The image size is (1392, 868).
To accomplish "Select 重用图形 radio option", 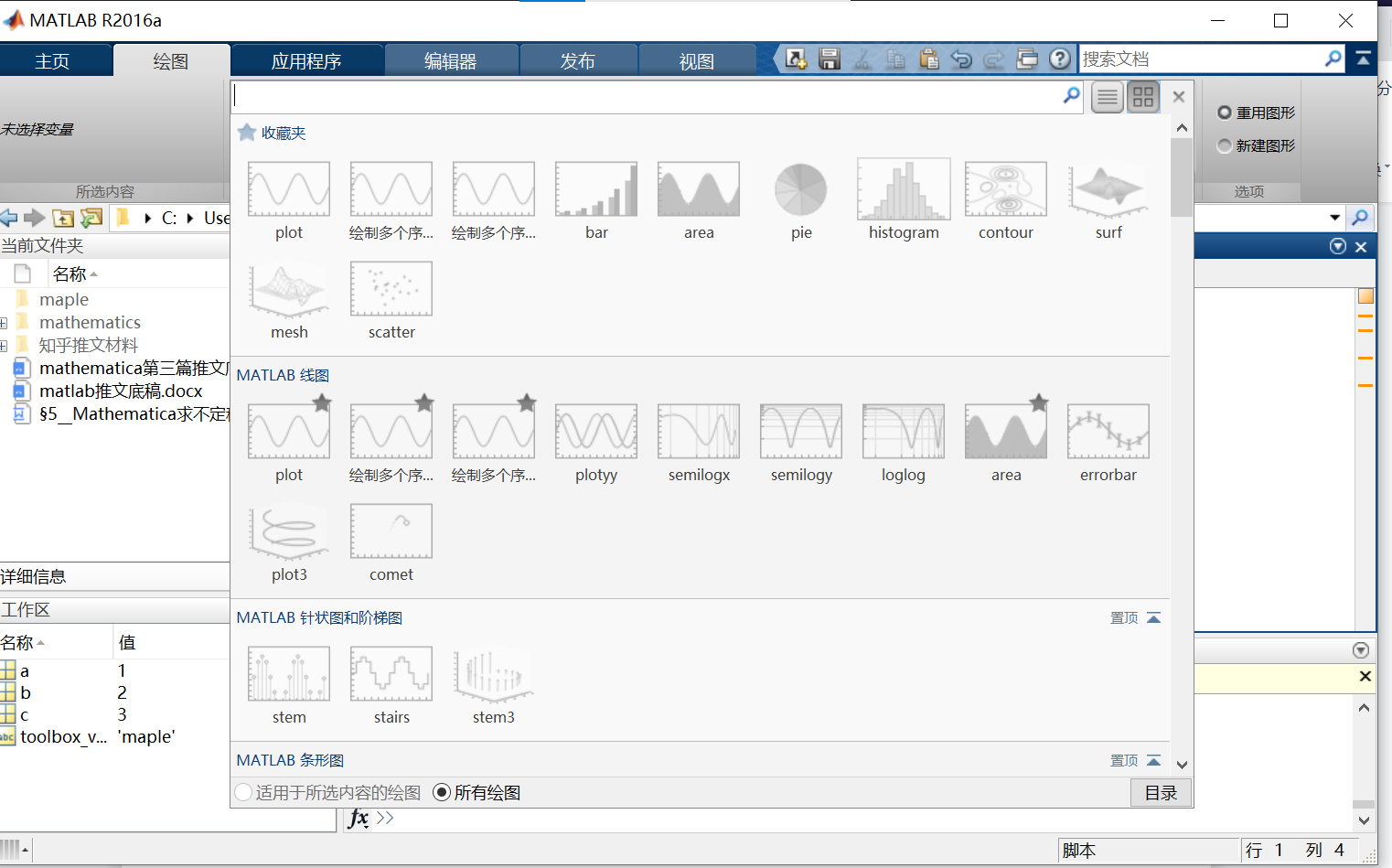I will click(x=1225, y=113).
